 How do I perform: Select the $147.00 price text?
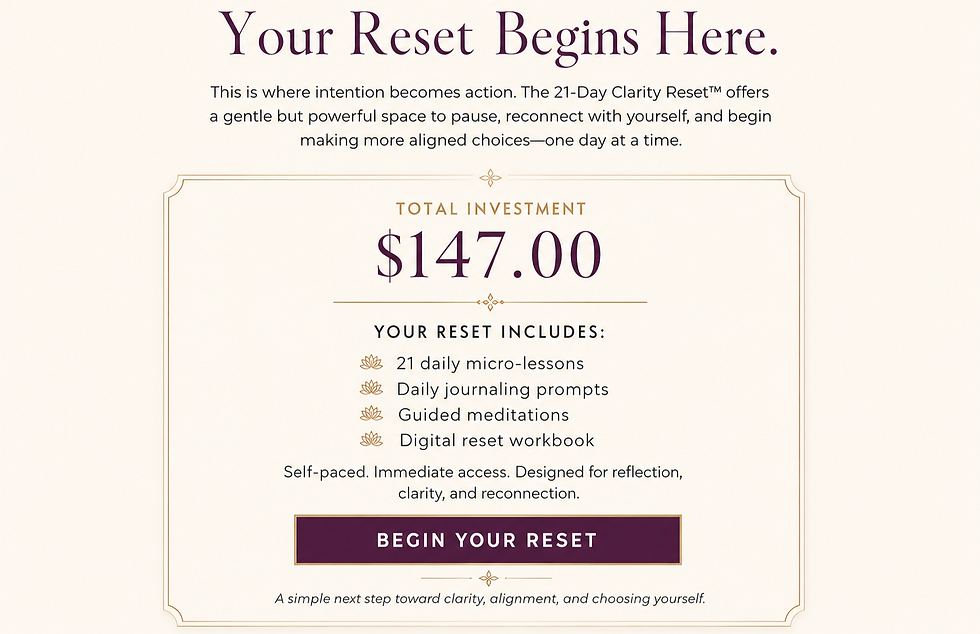coord(489,255)
